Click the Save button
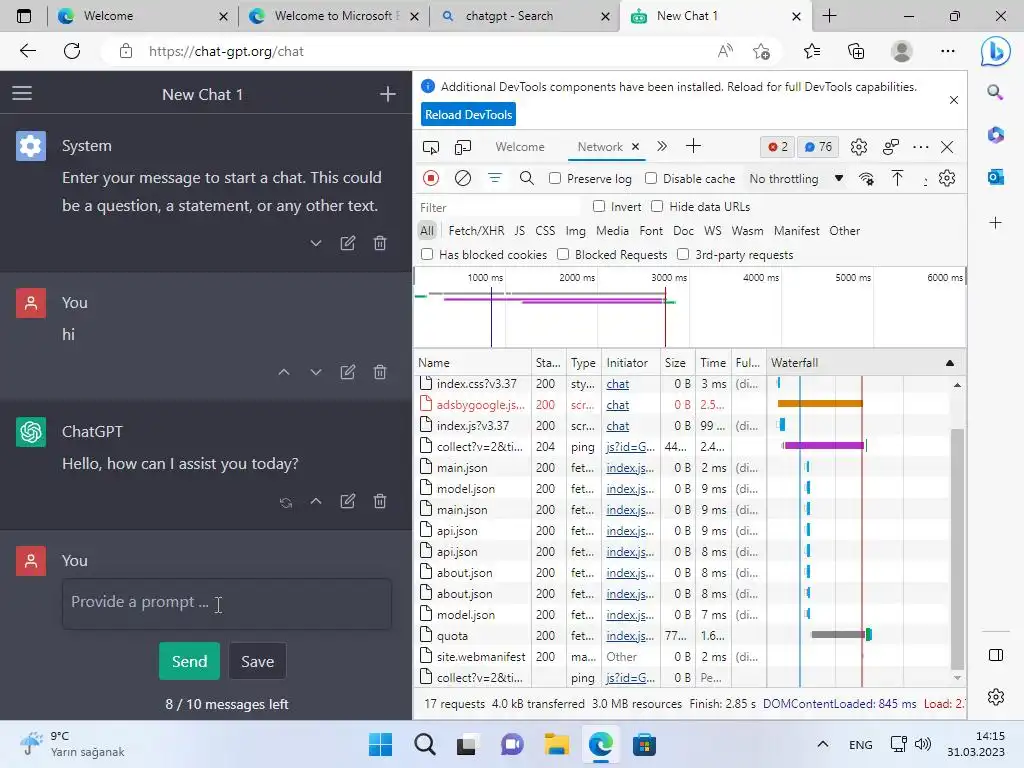Image resolution: width=1024 pixels, height=768 pixels. [x=257, y=661]
